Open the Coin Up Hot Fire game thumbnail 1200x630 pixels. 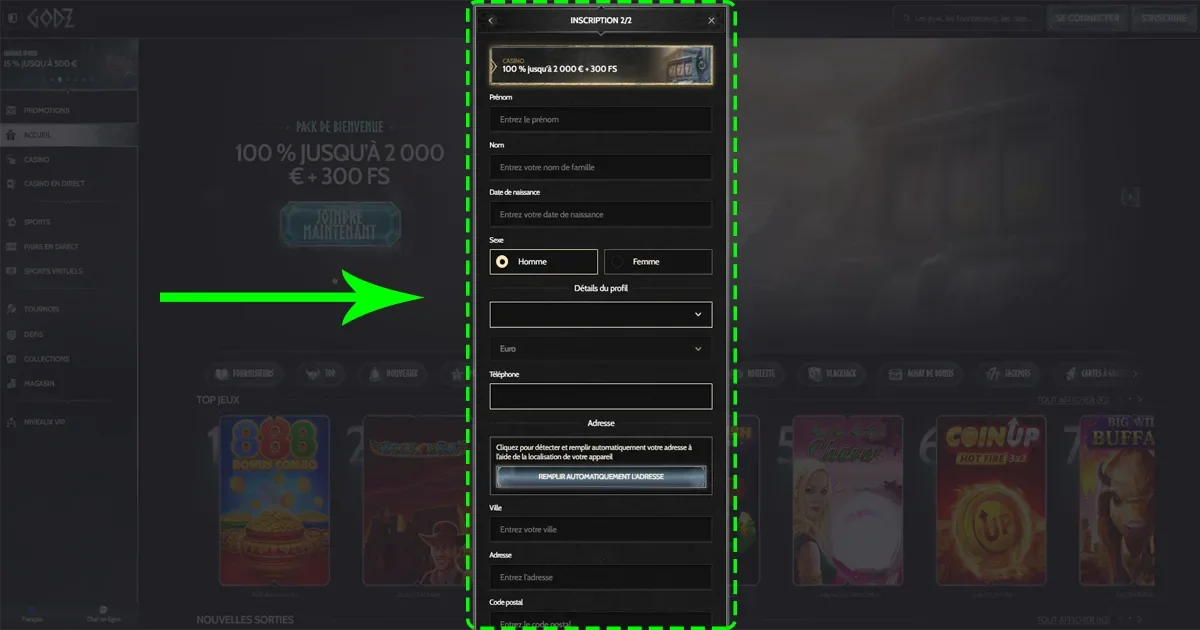pos(990,502)
